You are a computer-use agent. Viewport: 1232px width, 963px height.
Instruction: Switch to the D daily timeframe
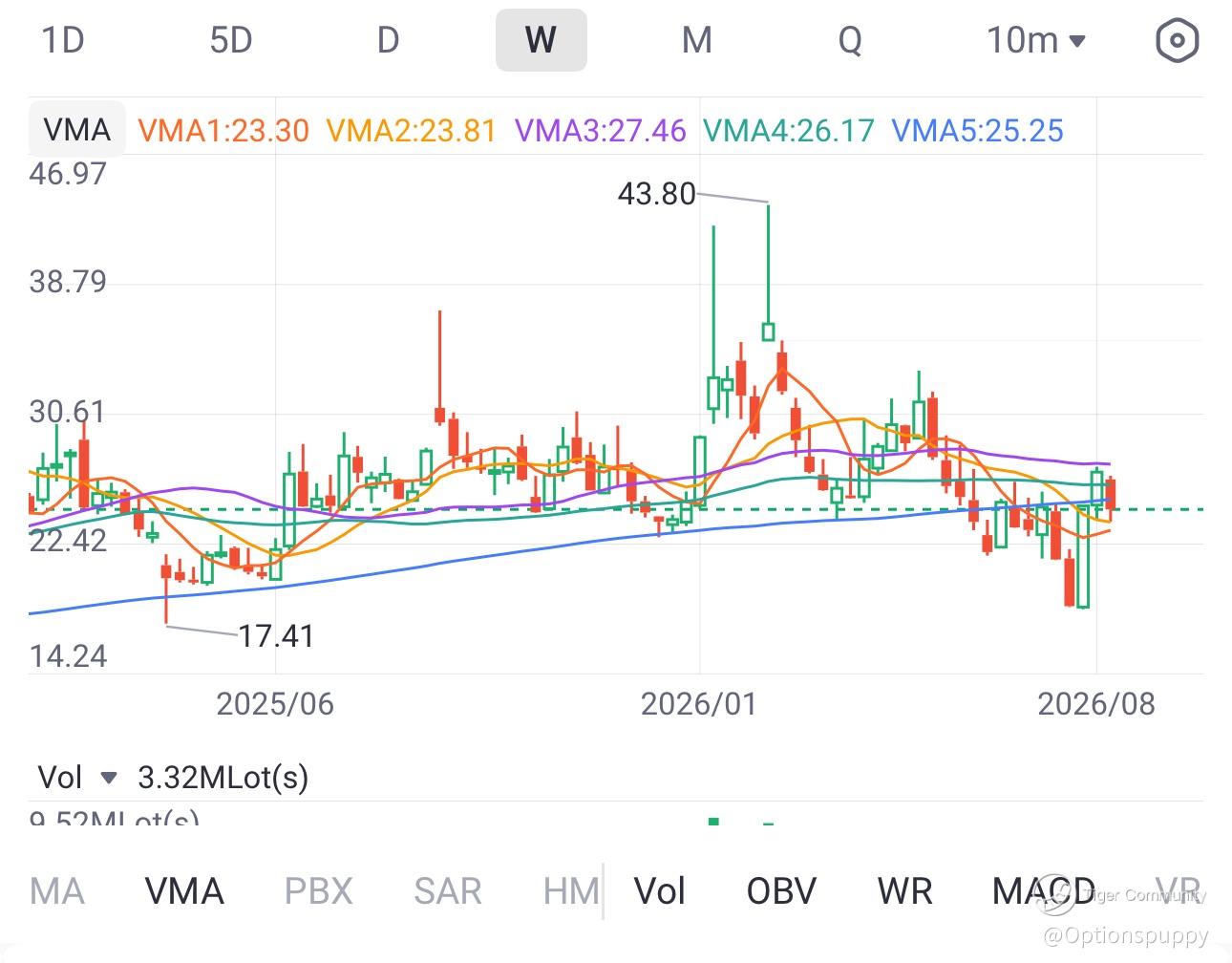click(x=388, y=41)
